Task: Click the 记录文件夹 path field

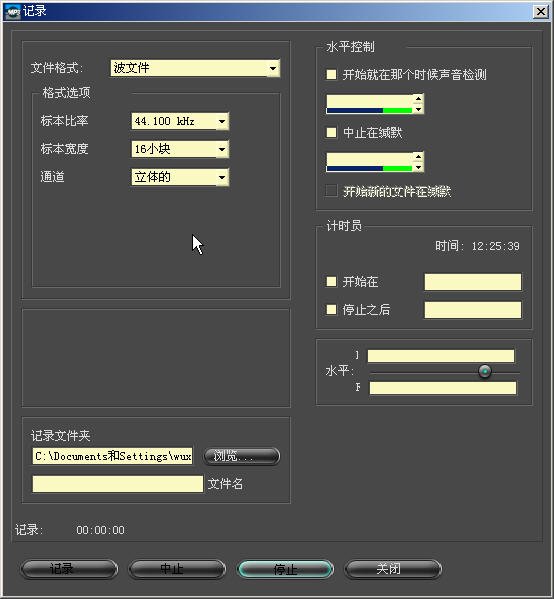Action: [112, 456]
